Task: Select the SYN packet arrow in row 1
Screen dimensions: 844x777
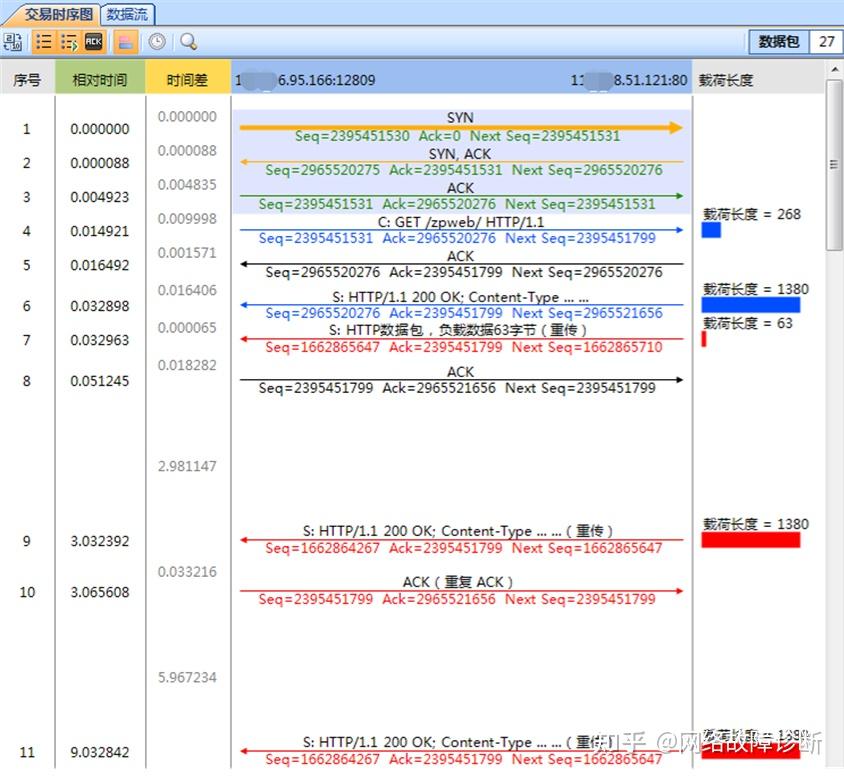Action: (x=460, y=126)
